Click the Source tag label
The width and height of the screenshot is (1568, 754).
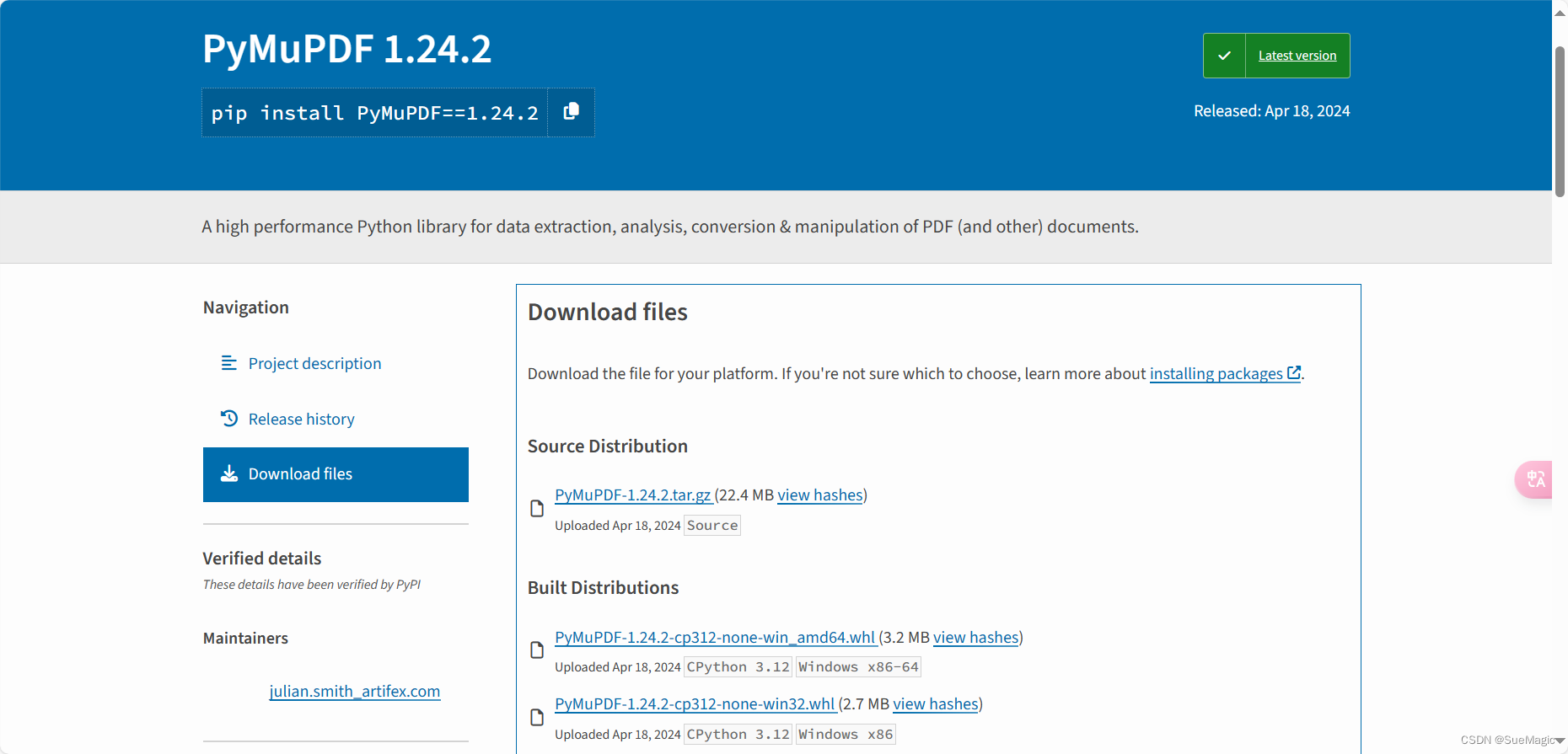click(x=712, y=525)
